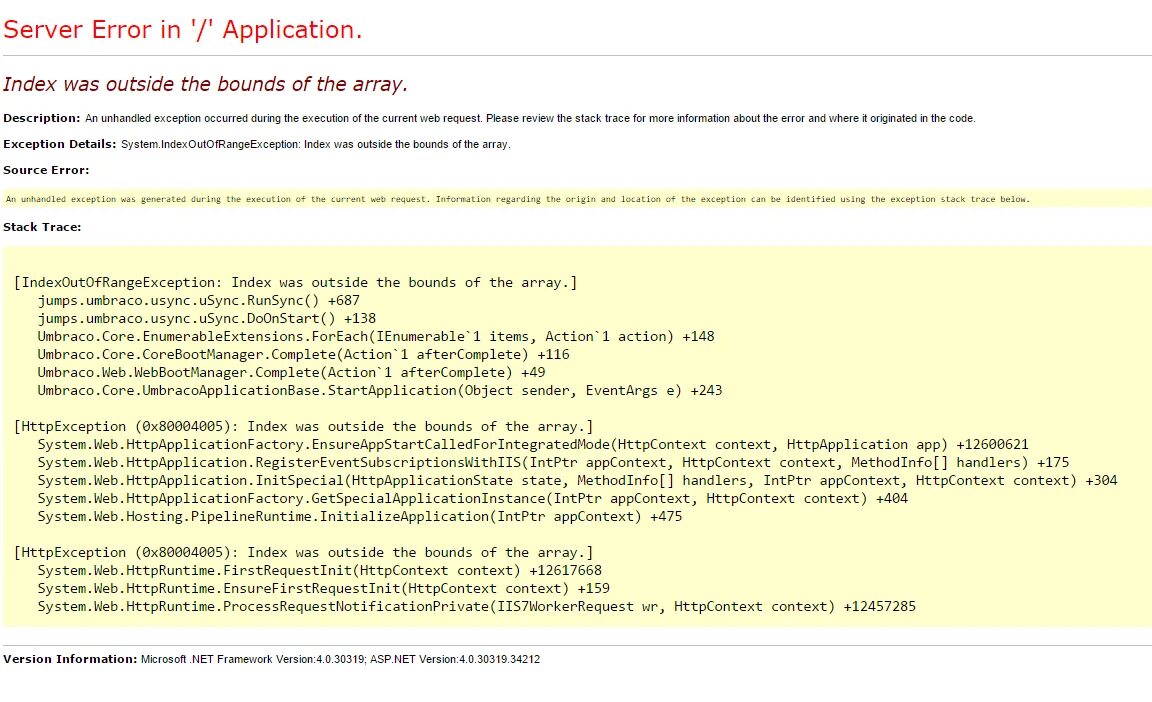Click the 'RegisterEventSubscriptionsWithIIS' stack line
1152x702 pixels.
(553, 463)
